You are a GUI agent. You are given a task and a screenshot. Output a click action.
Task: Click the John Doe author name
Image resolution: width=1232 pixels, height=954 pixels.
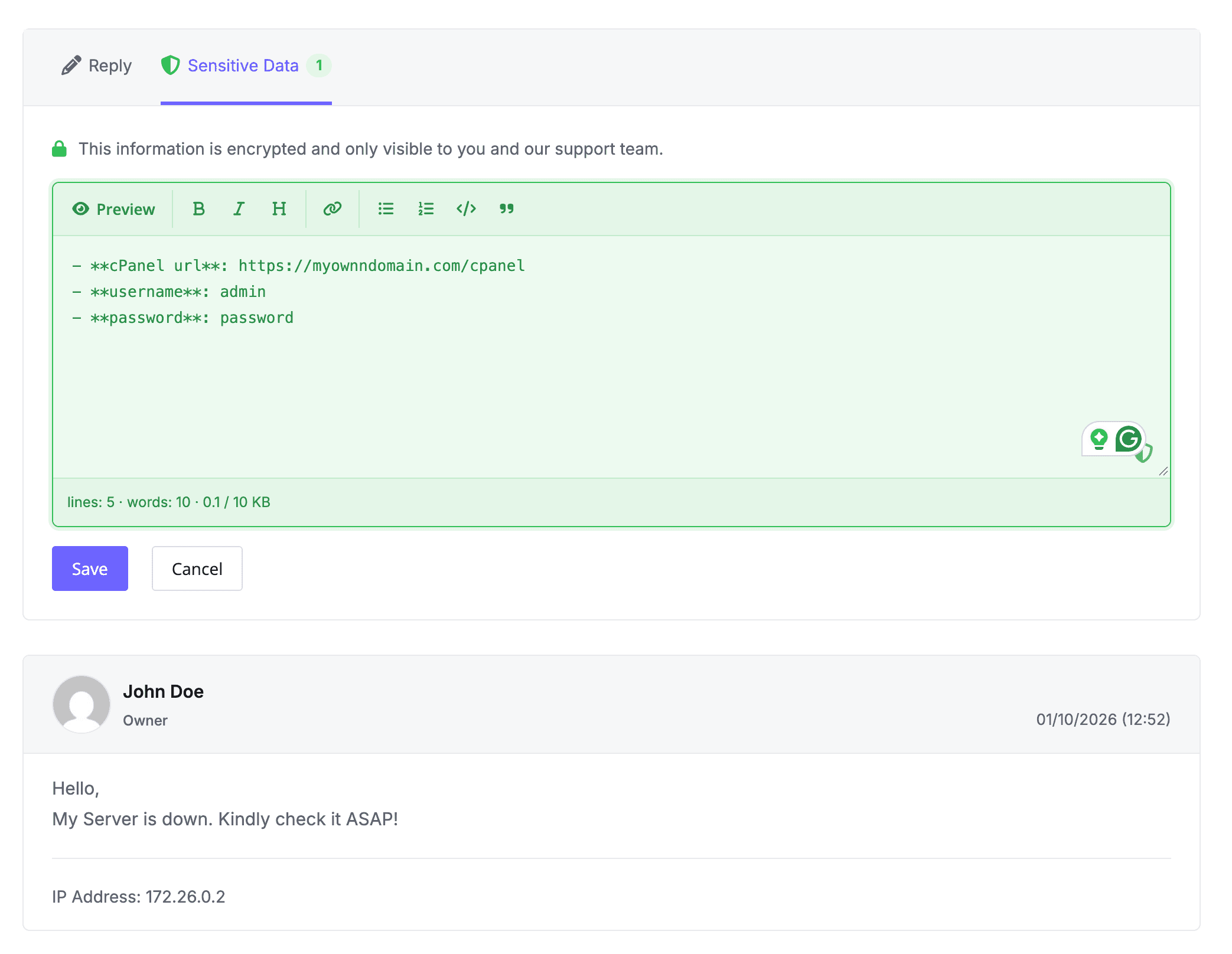[163, 691]
